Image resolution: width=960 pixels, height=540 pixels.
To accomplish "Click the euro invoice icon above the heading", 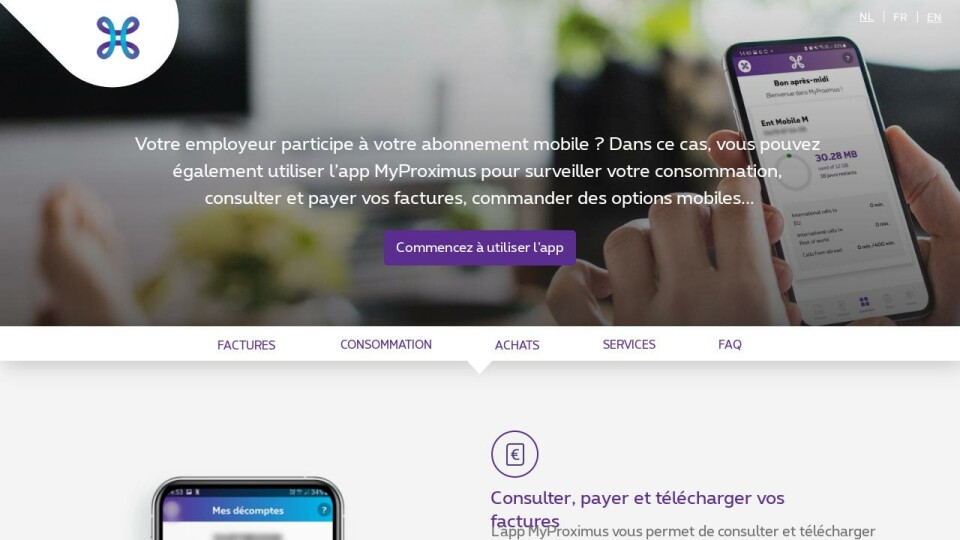I will [514, 454].
